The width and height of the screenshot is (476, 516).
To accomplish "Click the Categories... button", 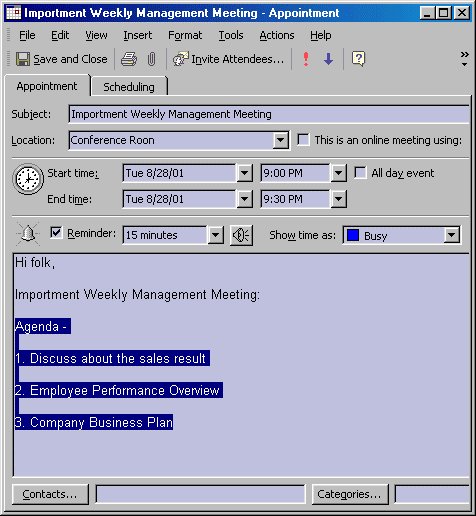I will tap(350, 494).
